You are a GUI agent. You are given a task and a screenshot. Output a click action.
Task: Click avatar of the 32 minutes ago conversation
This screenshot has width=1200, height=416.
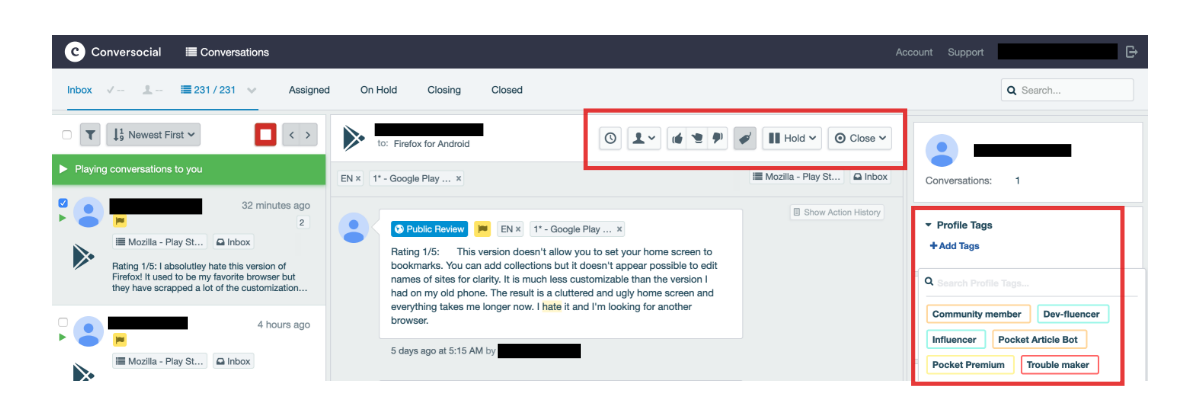(x=89, y=213)
